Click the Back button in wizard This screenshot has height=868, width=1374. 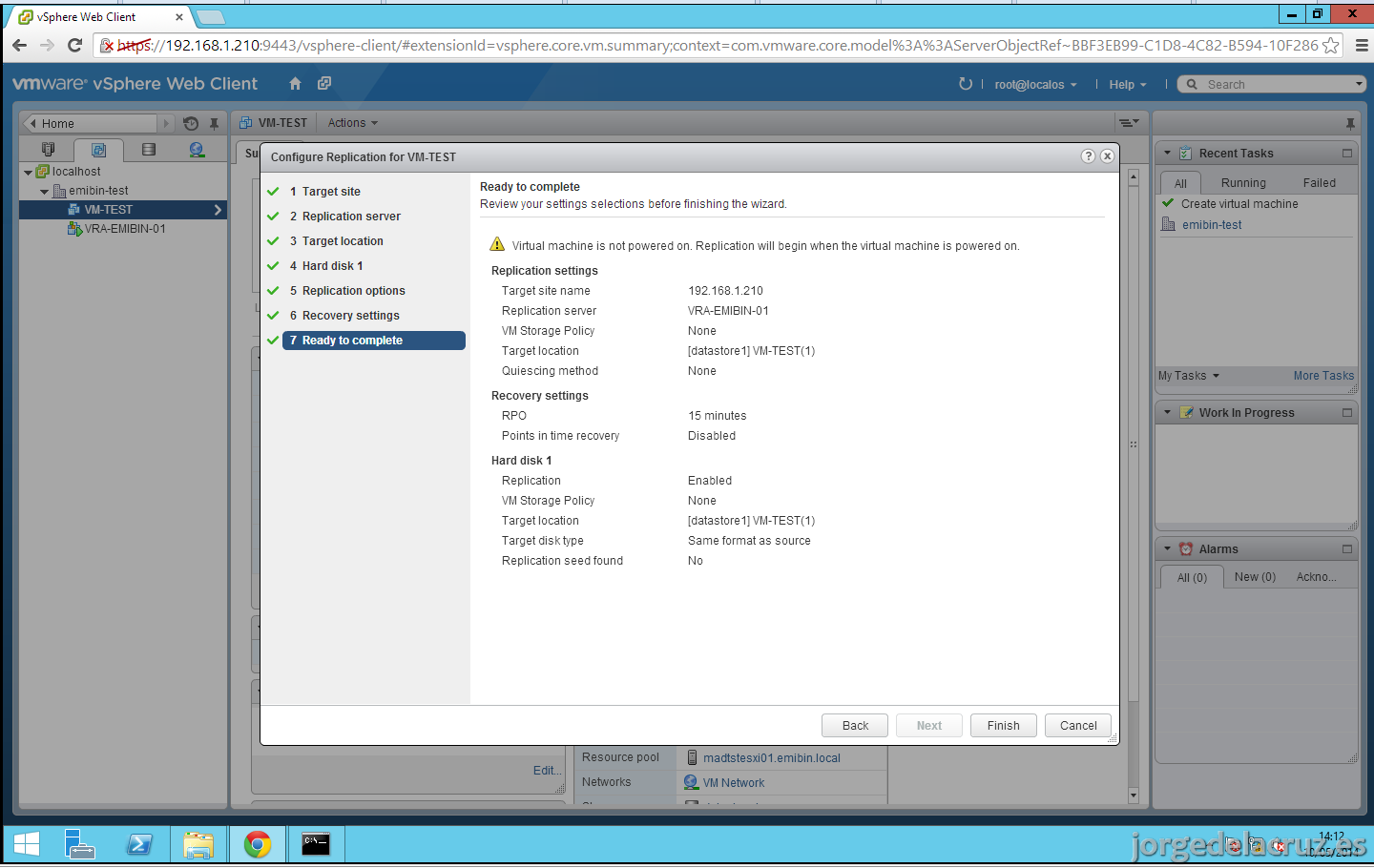(855, 726)
